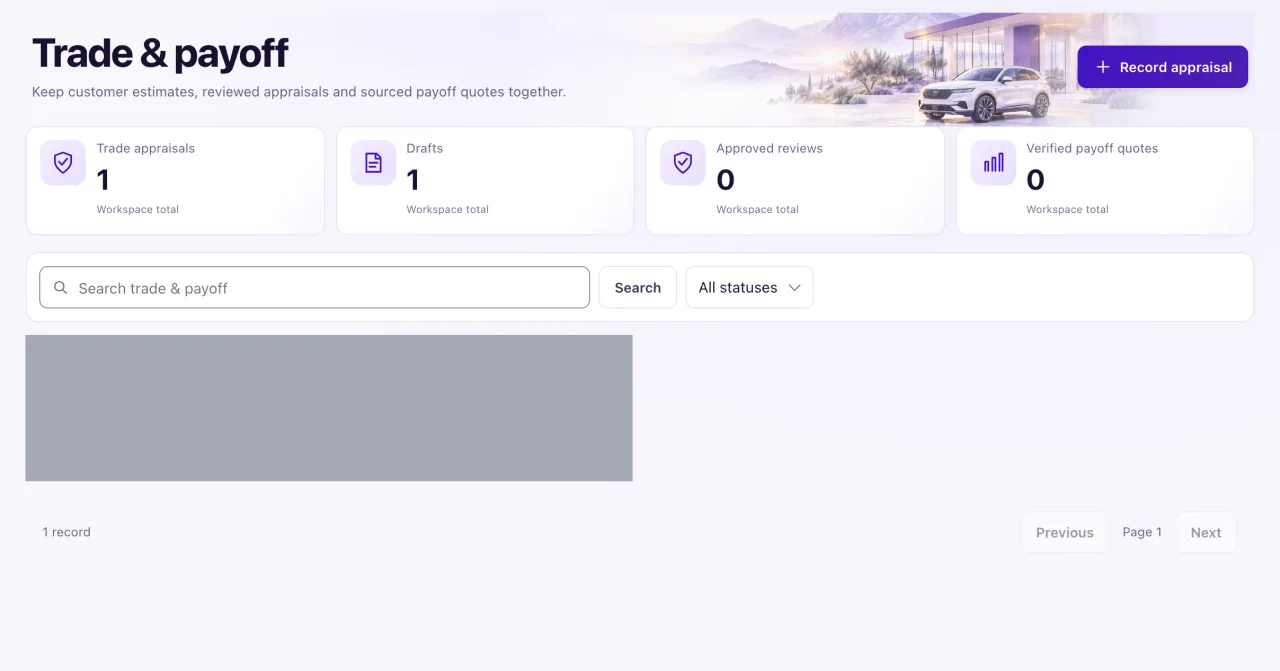
Task: Click the Previous page button
Action: 1065,532
